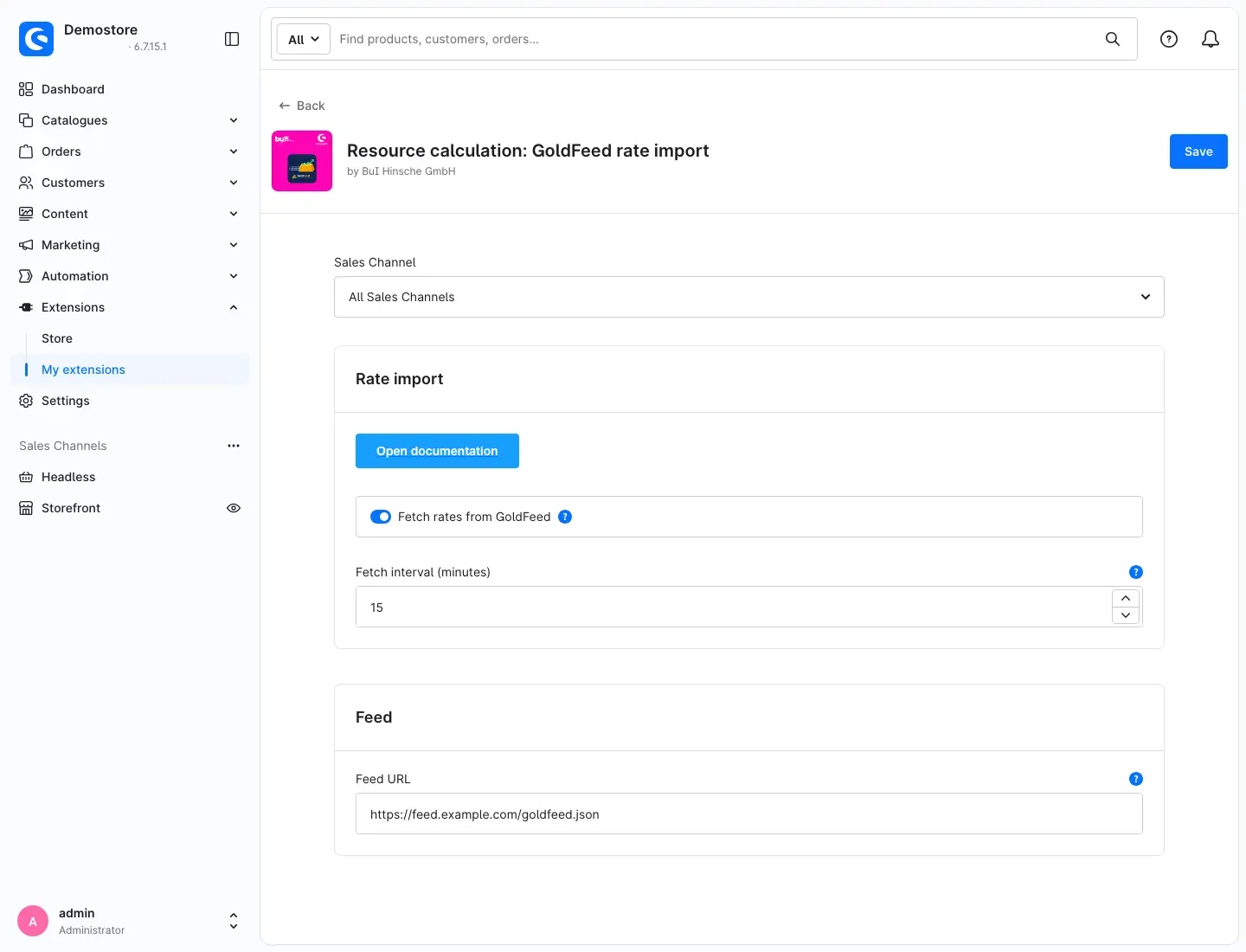Focus the Feed URL input field

[x=749, y=814]
